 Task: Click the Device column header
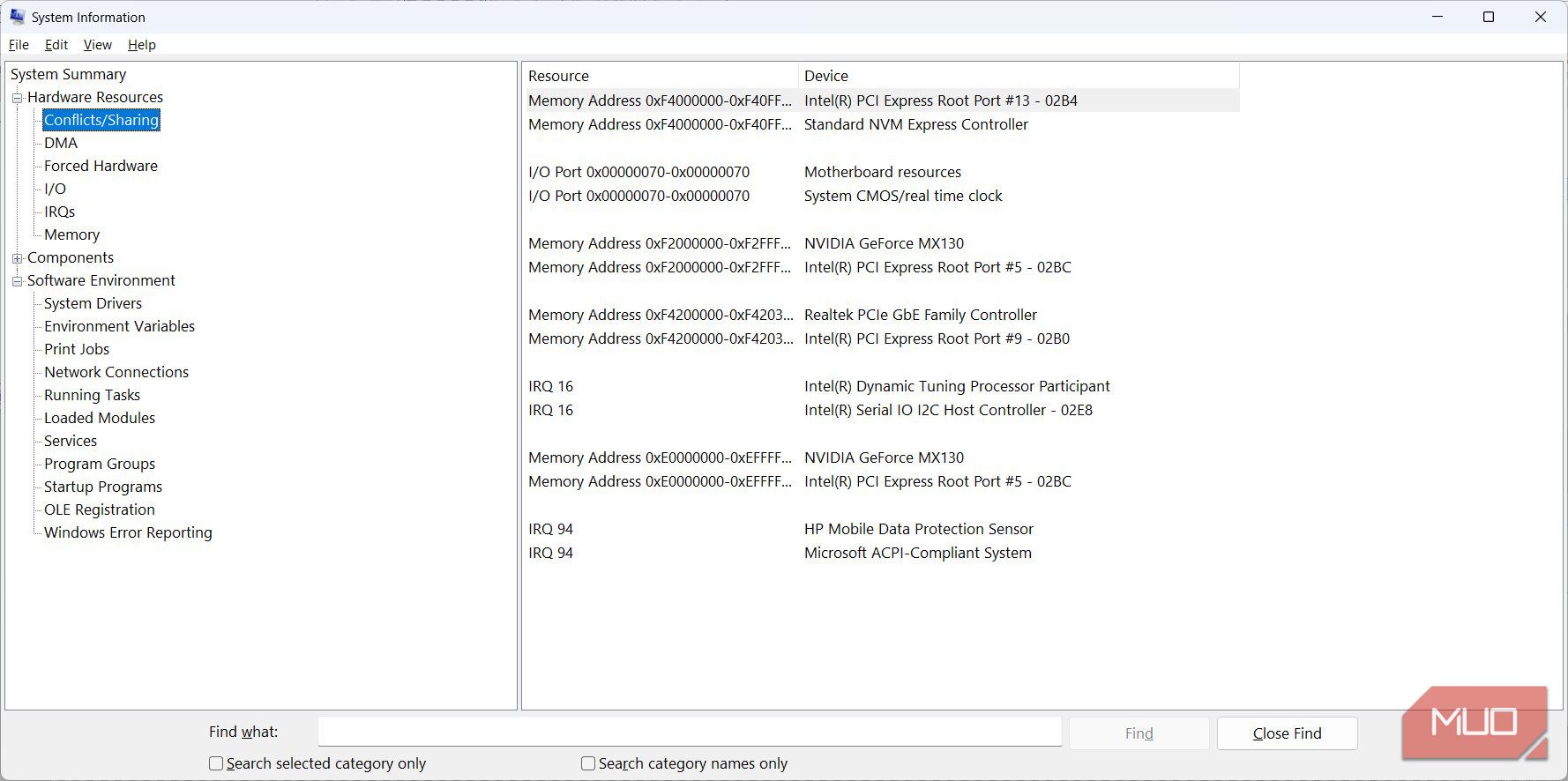tap(1019, 76)
